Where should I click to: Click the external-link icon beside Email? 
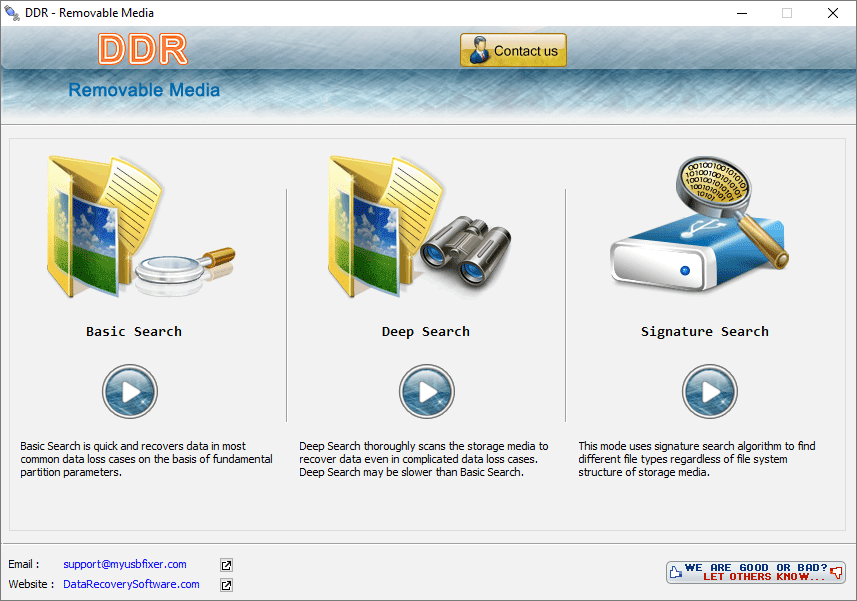[226, 565]
